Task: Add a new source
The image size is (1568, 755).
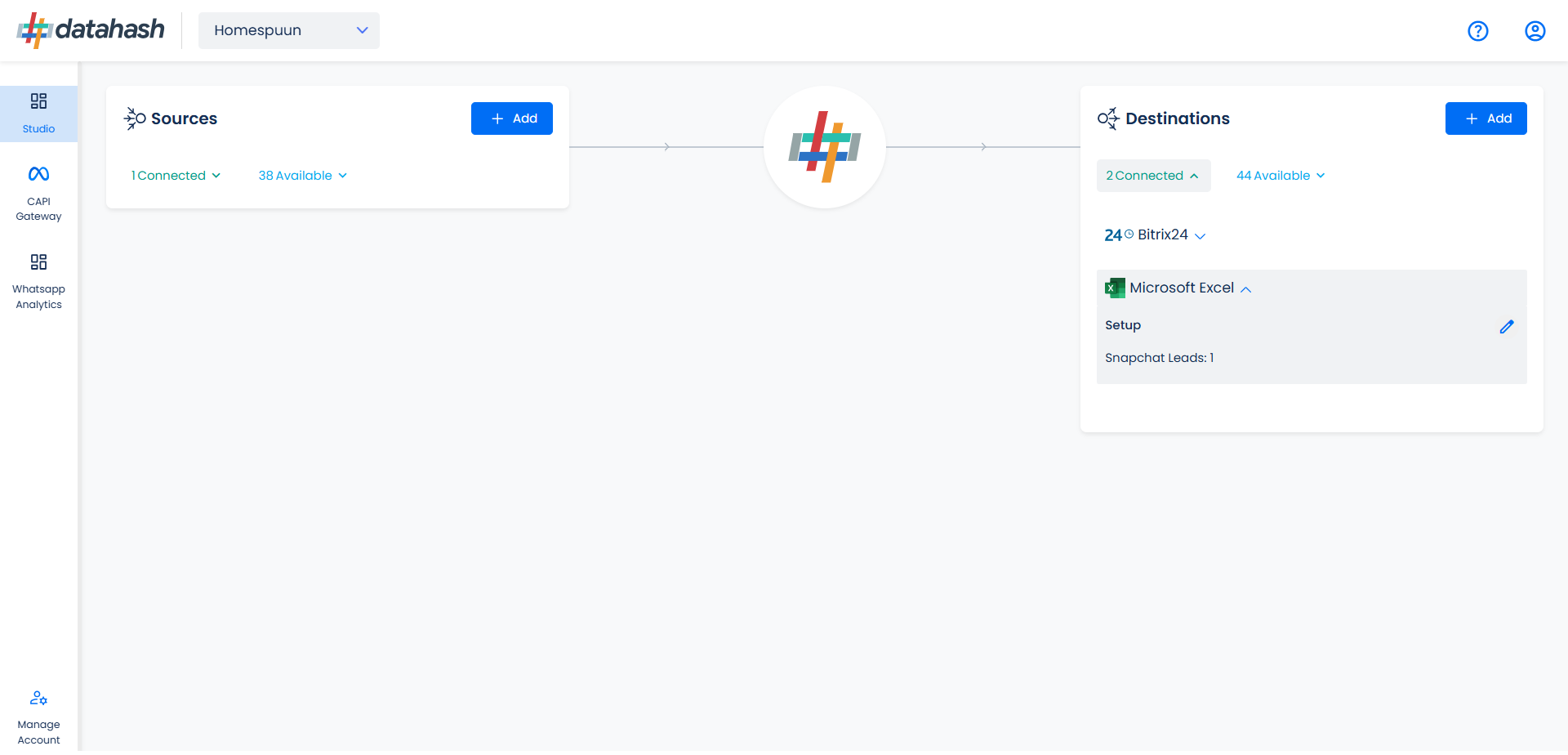Action: coord(512,118)
